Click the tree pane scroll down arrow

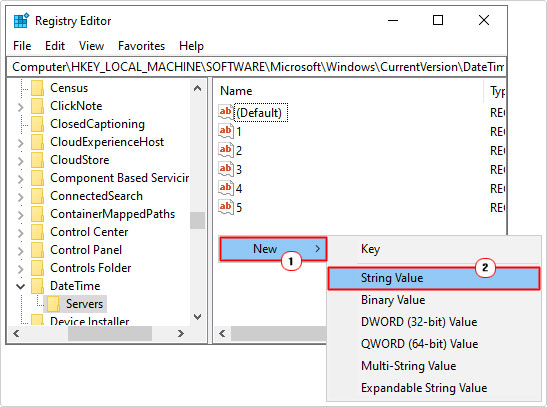point(197,317)
